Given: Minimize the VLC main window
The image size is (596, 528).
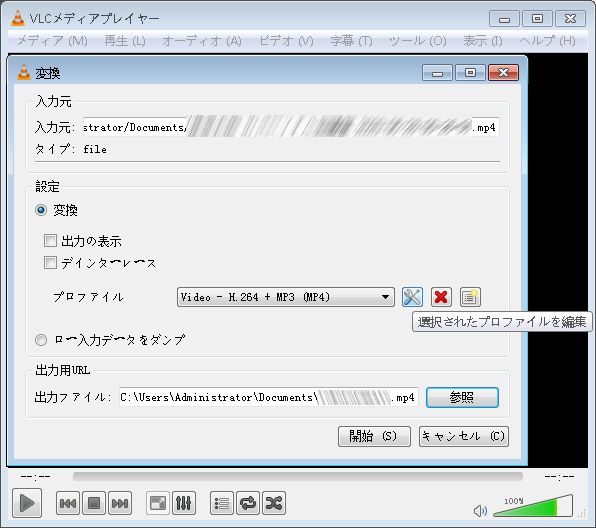Looking at the screenshot, I should pyautogui.click(x=504, y=18).
